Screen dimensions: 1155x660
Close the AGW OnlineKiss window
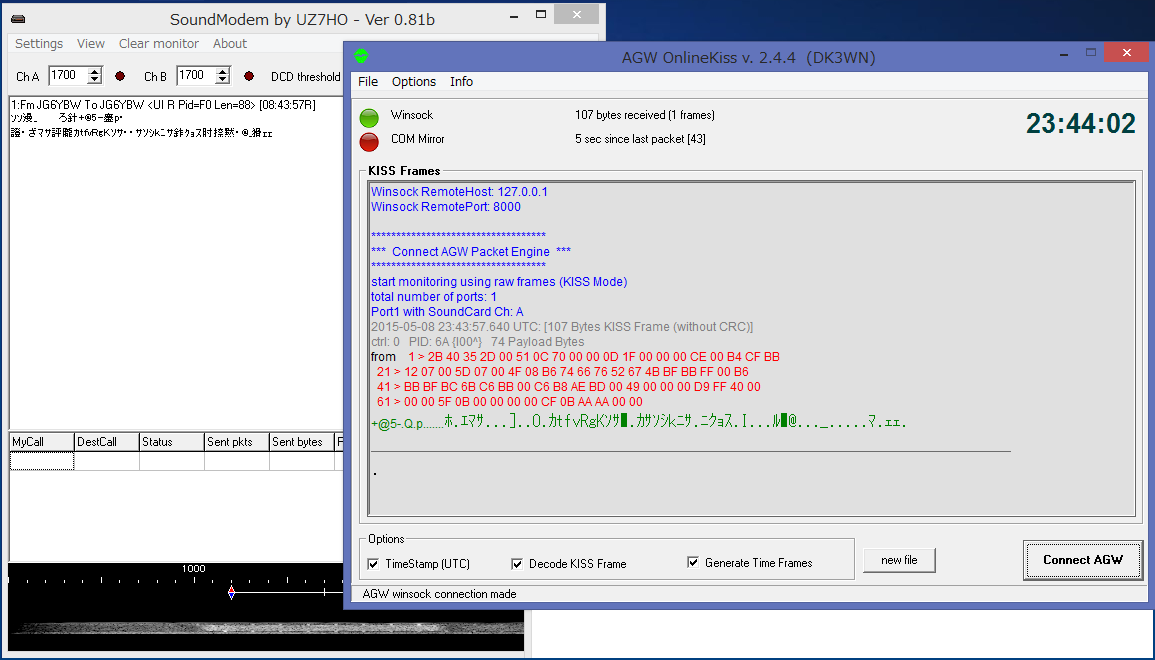[x=1127, y=52]
